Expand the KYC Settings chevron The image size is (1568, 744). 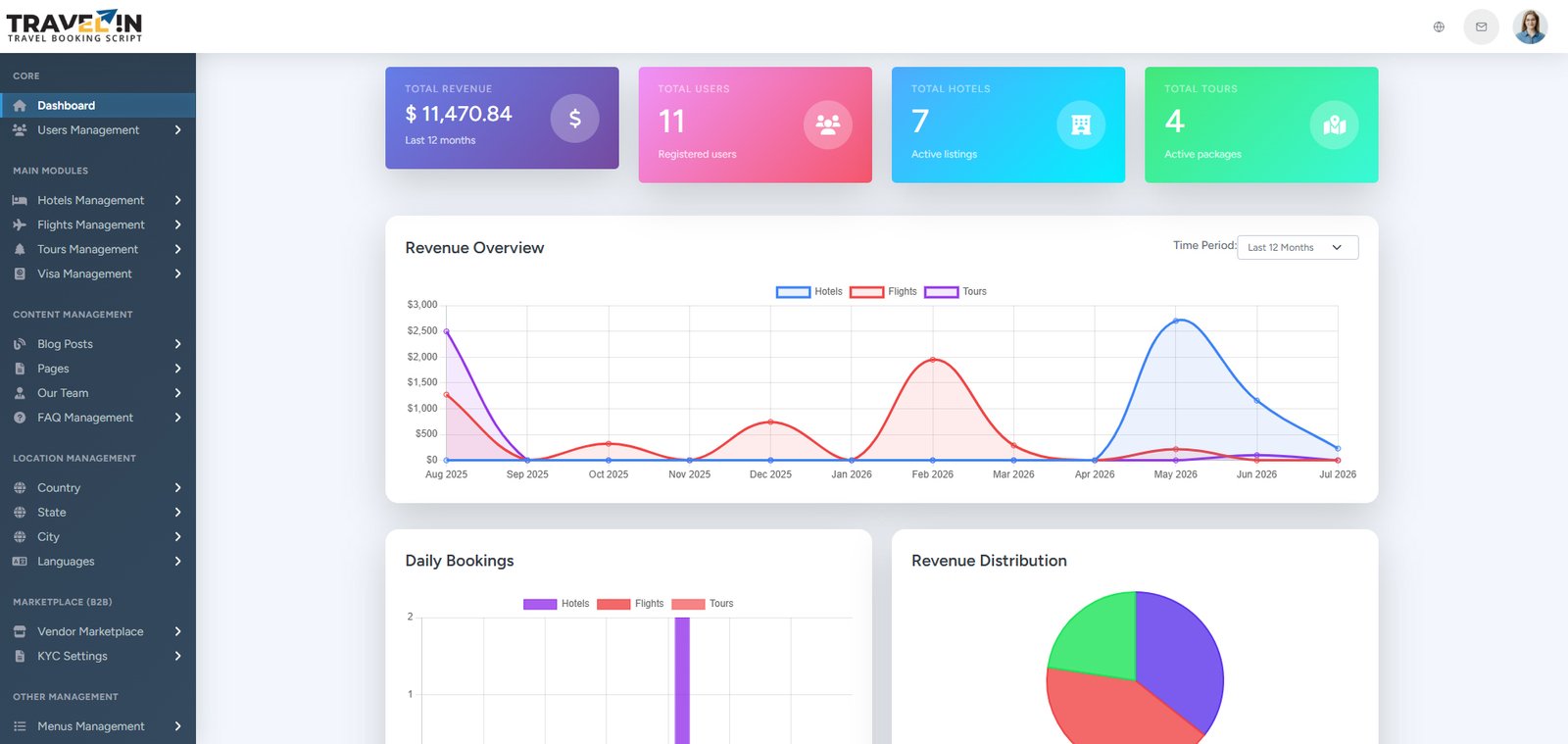click(x=177, y=657)
